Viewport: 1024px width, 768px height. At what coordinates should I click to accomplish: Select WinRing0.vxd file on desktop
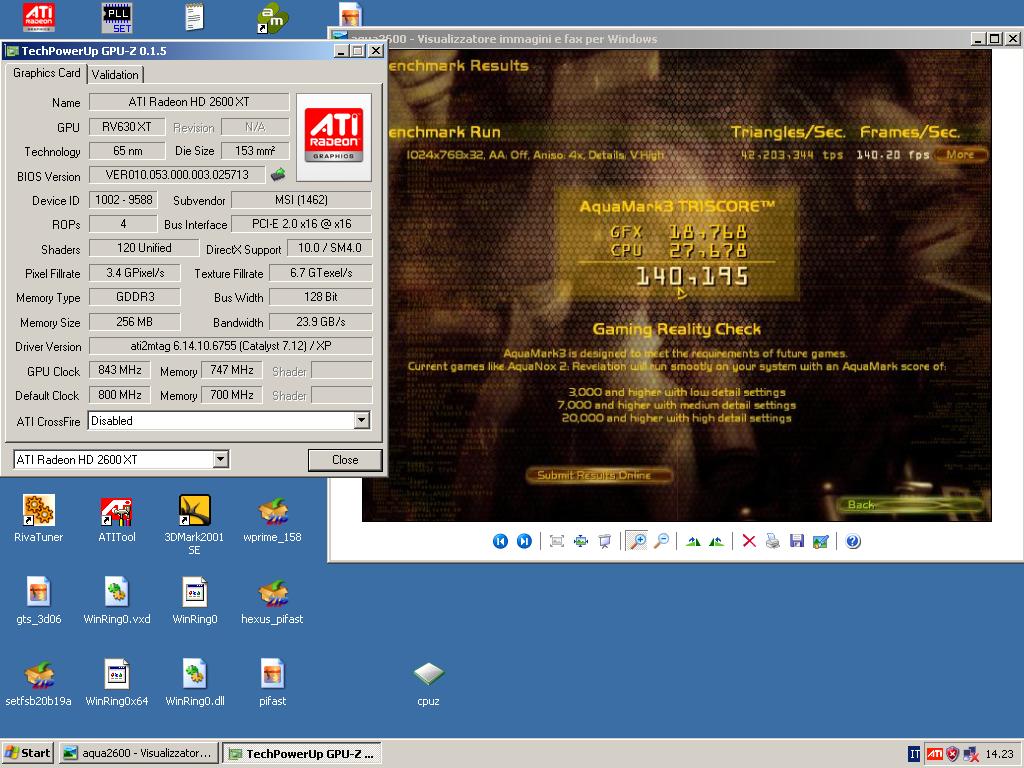click(117, 601)
